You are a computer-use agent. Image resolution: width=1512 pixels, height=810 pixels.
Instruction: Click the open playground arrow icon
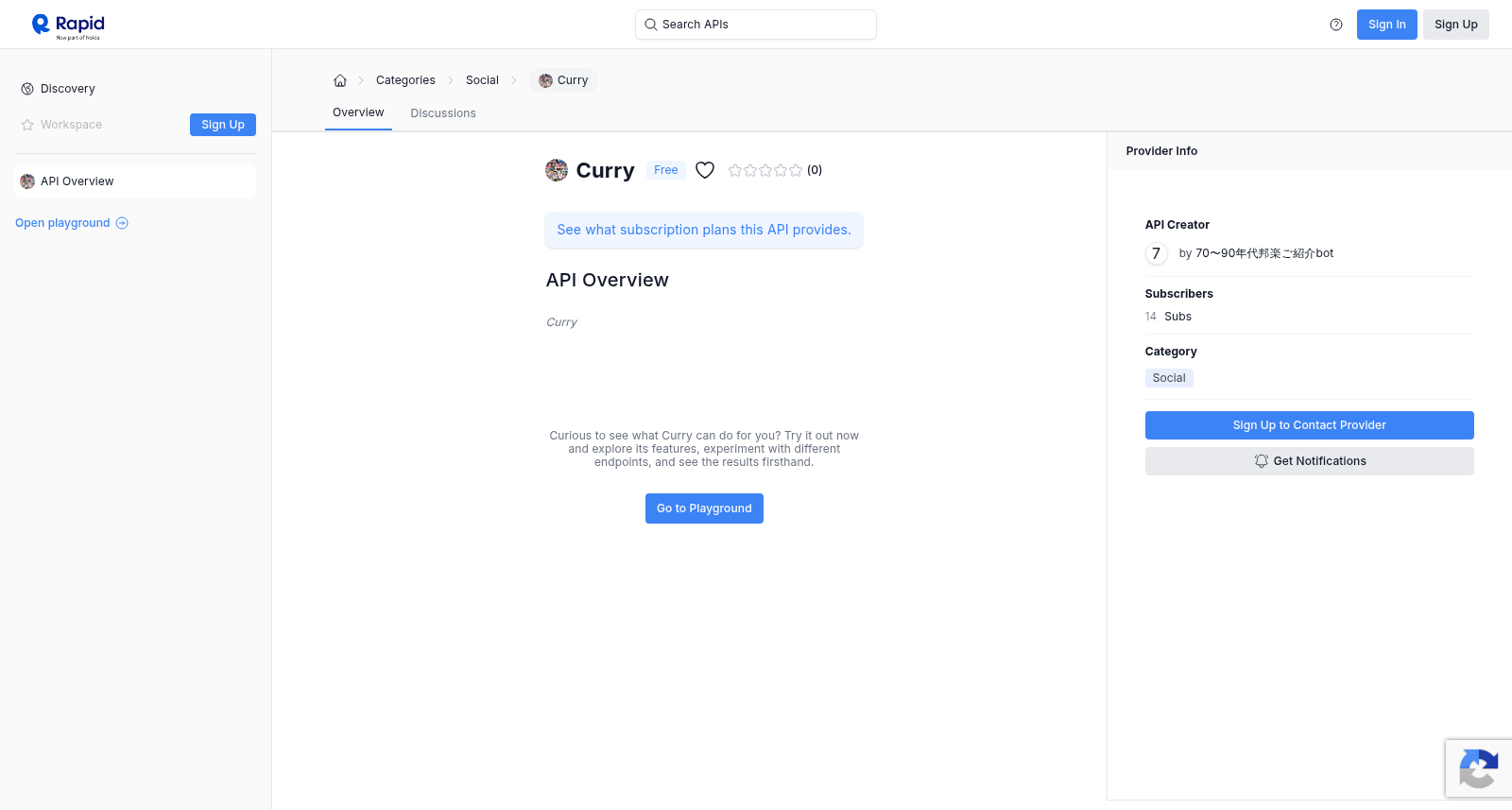pyautogui.click(x=122, y=223)
